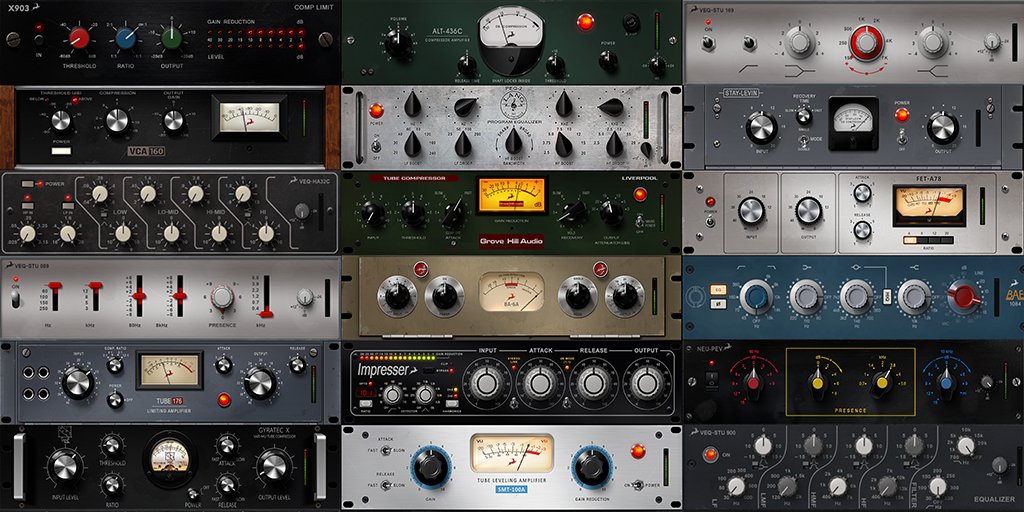This screenshot has height=512, width=1024.
Task: Click the blue RATIO knob on X903
Action: (126, 38)
